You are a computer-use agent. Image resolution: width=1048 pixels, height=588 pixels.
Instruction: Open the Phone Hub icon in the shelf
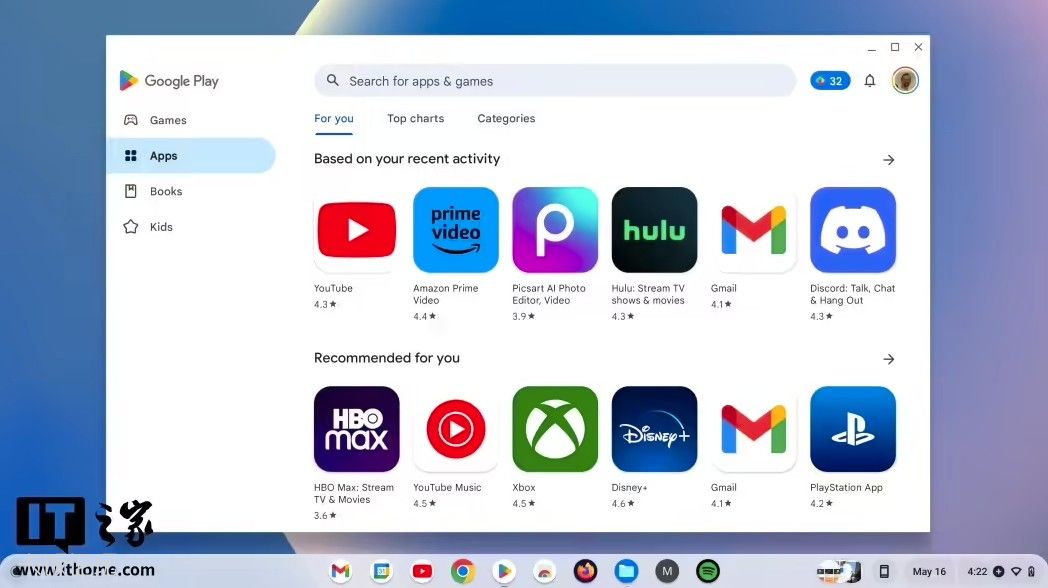884,571
